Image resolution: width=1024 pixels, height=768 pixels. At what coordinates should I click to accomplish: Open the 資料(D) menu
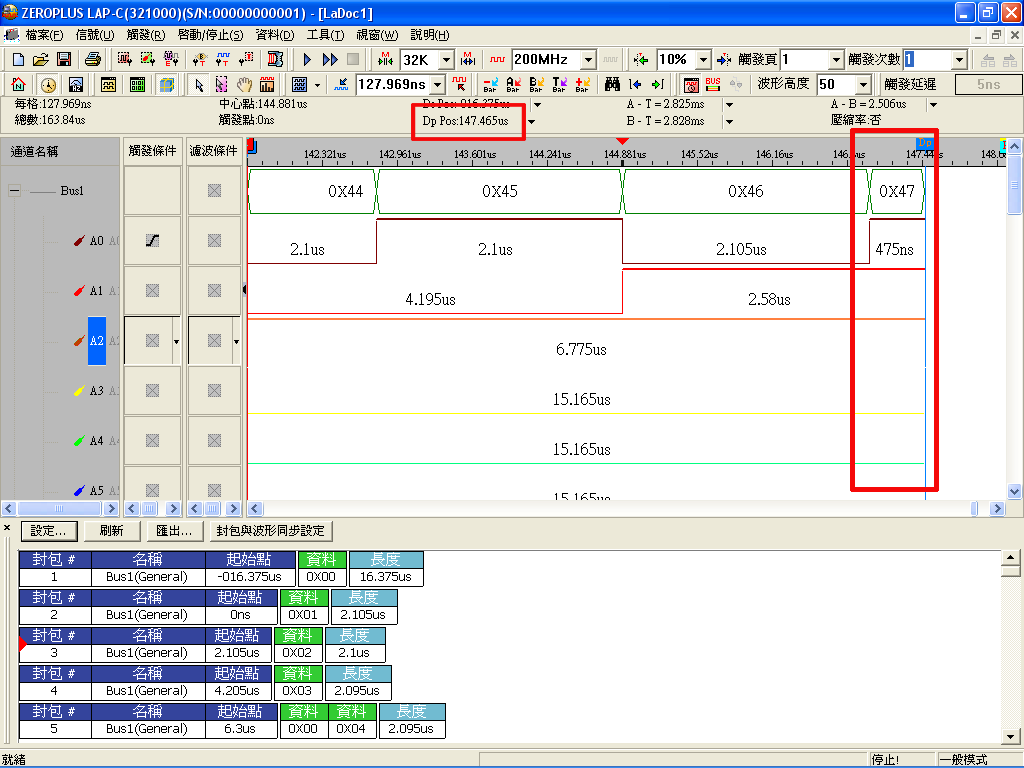coord(275,35)
